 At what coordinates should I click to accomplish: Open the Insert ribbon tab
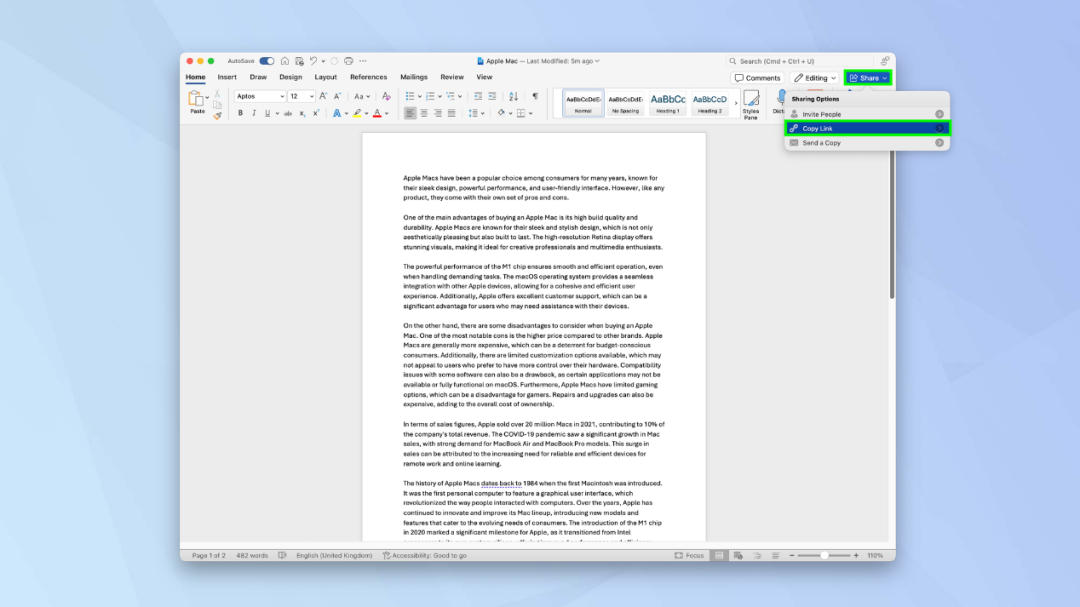point(227,77)
